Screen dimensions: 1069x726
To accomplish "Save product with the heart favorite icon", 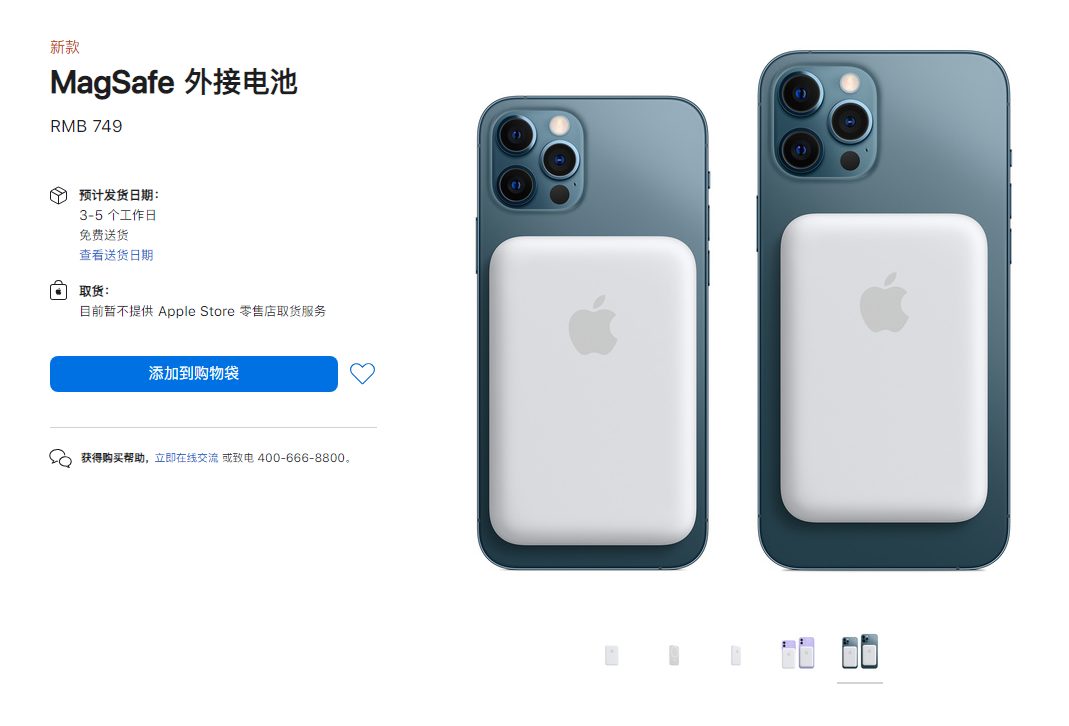I will tap(362, 374).
